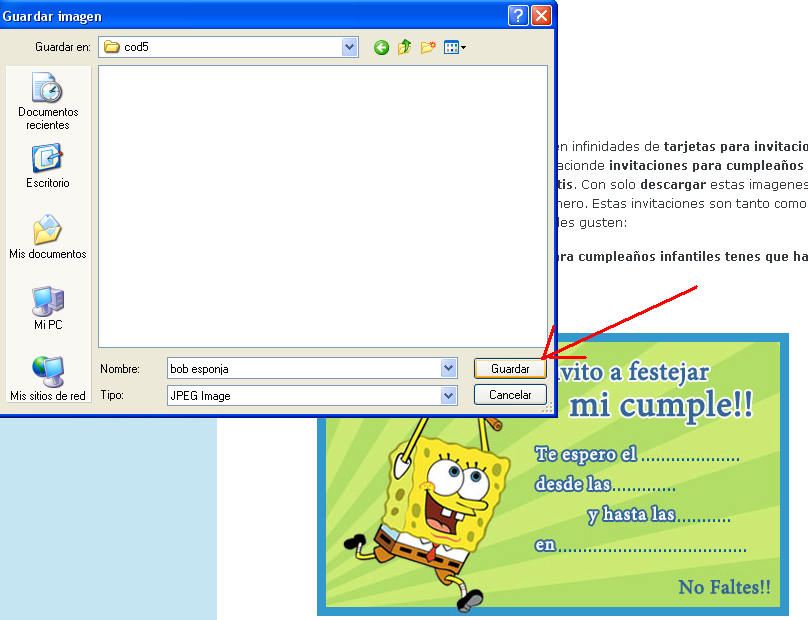Click the cod5 folder icon in the Guardar en box

pos(112,47)
